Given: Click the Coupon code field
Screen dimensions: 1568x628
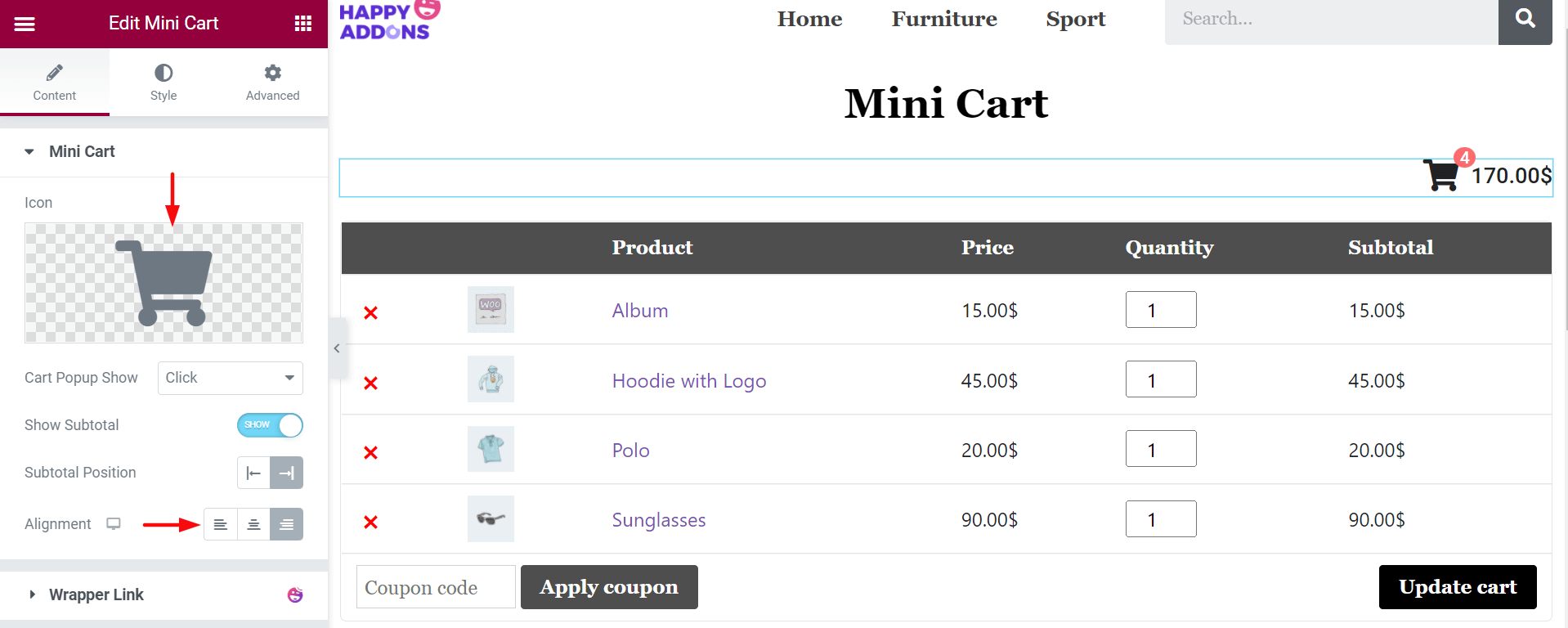Looking at the screenshot, I should click(x=436, y=587).
